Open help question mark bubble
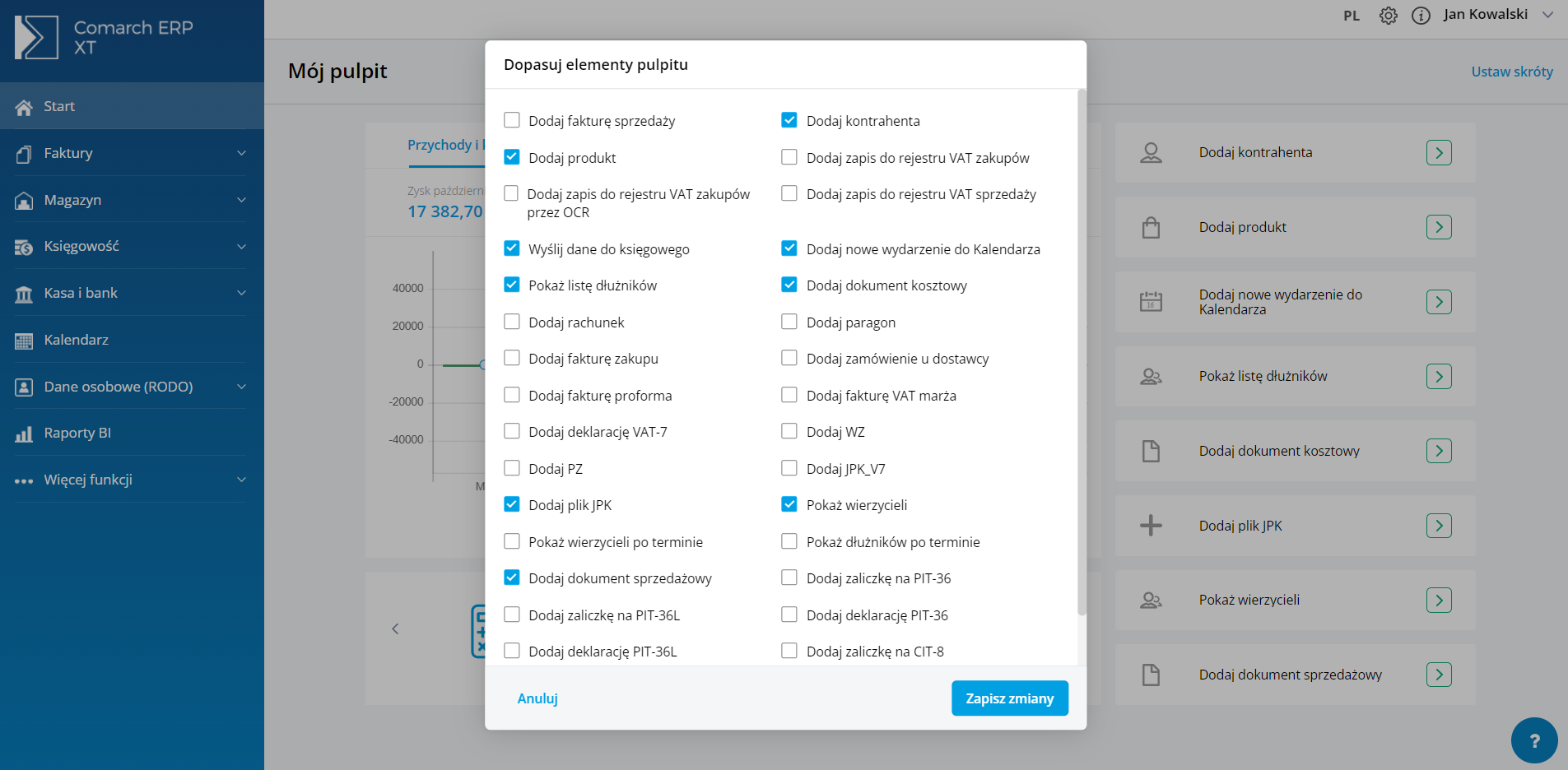Viewport: 1568px width, 770px height. [x=1534, y=740]
